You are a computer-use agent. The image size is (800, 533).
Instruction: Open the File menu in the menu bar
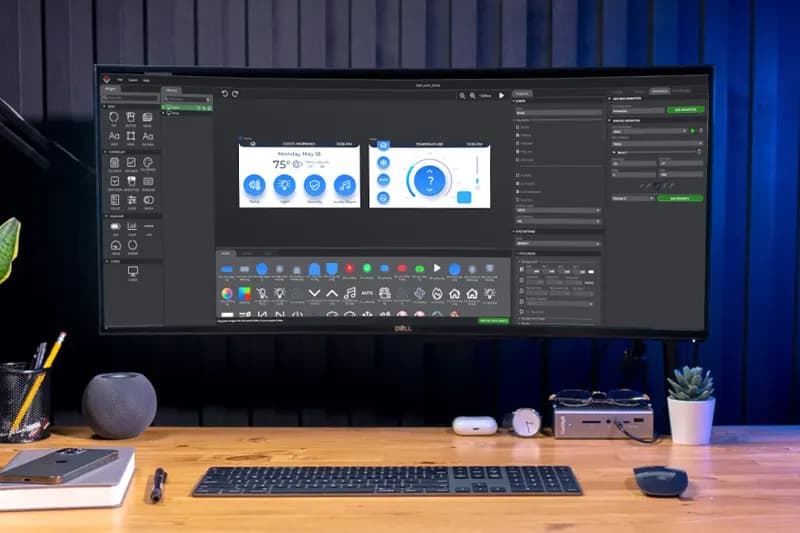click(120, 80)
